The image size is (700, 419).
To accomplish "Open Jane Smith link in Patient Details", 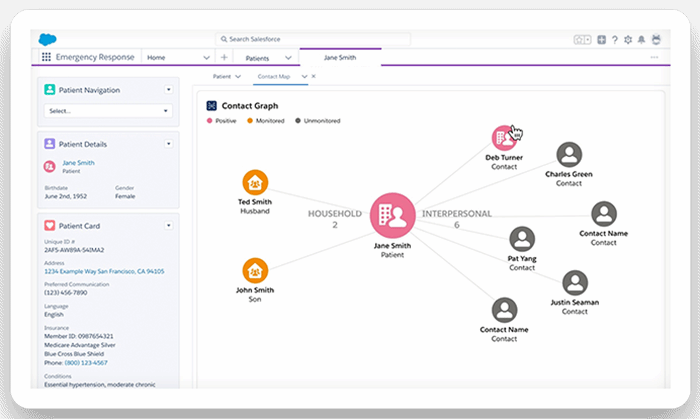I will (x=78, y=162).
